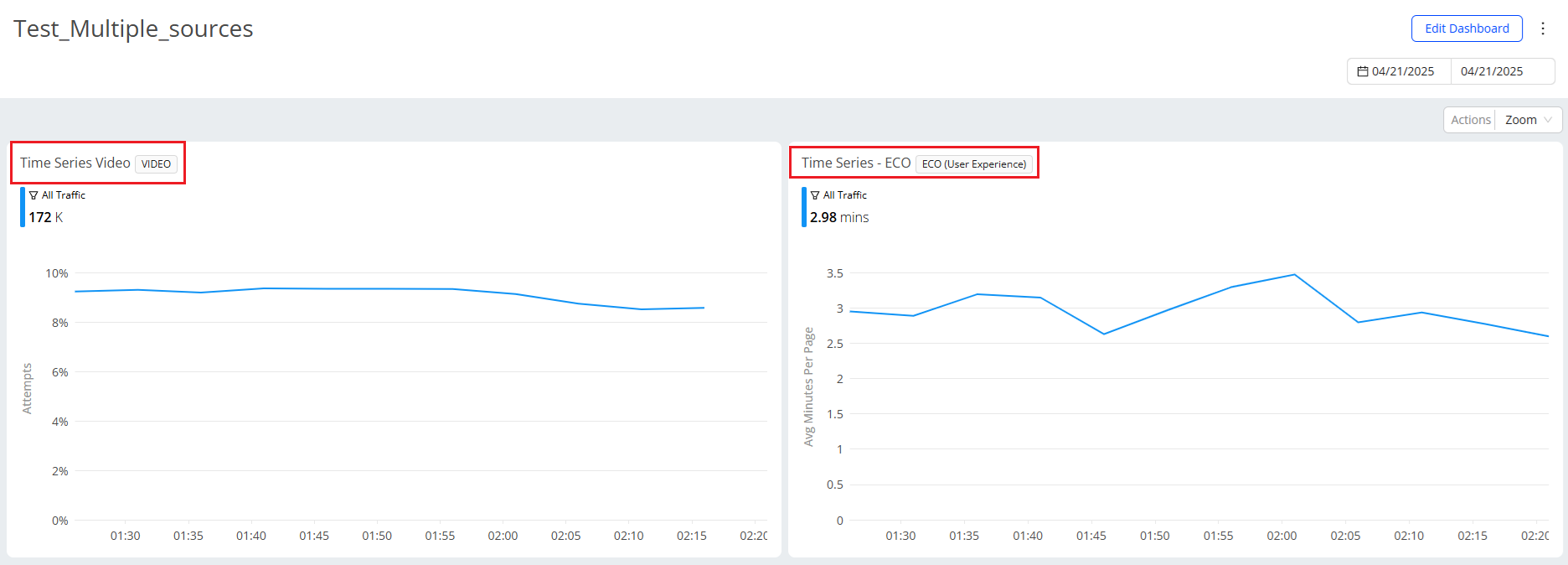The height and width of the screenshot is (565, 1568).
Task: Open the three-dot more options menu
Action: click(1543, 29)
